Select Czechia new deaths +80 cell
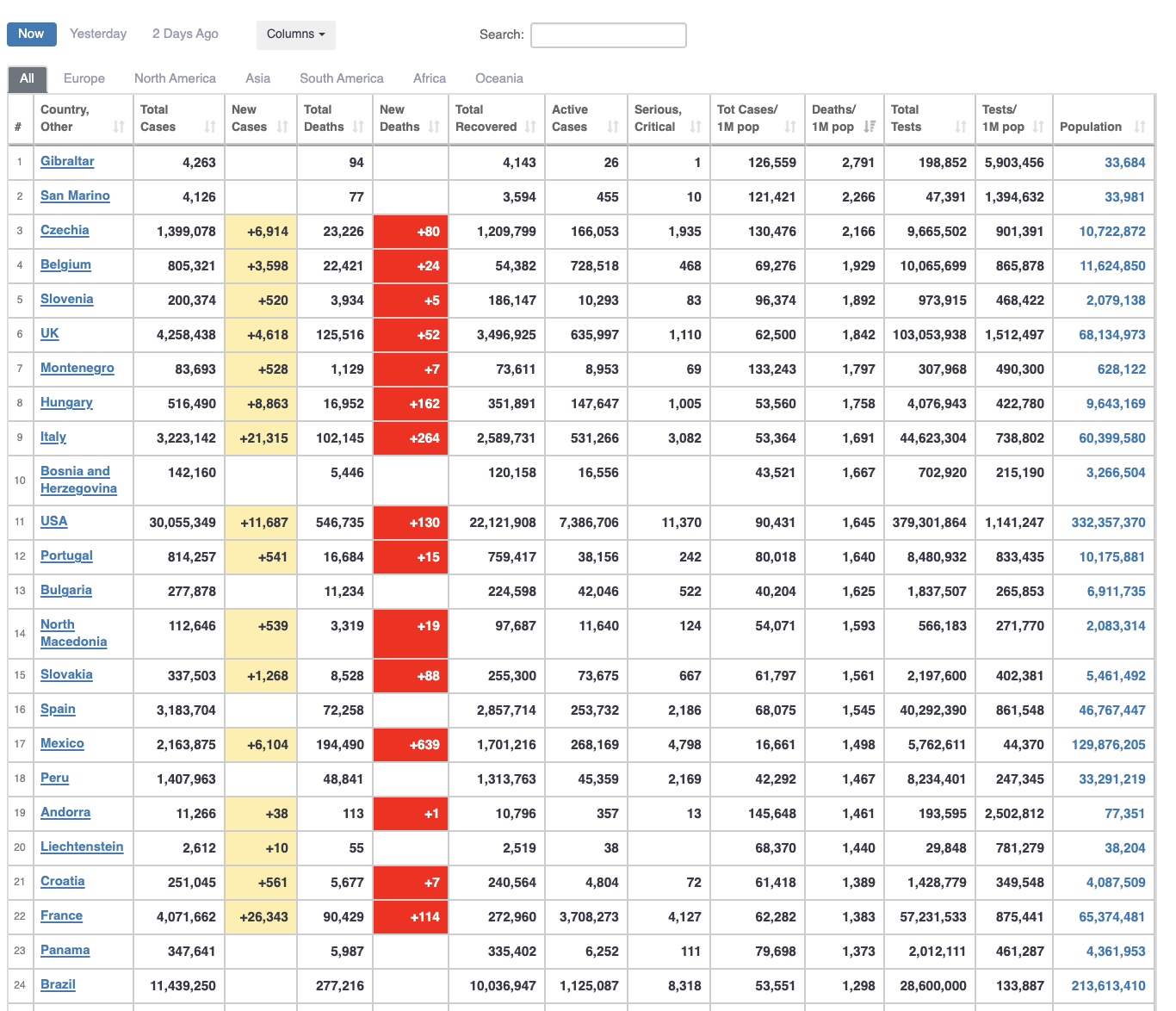The height and width of the screenshot is (1011, 1176). tap(411, 232)
